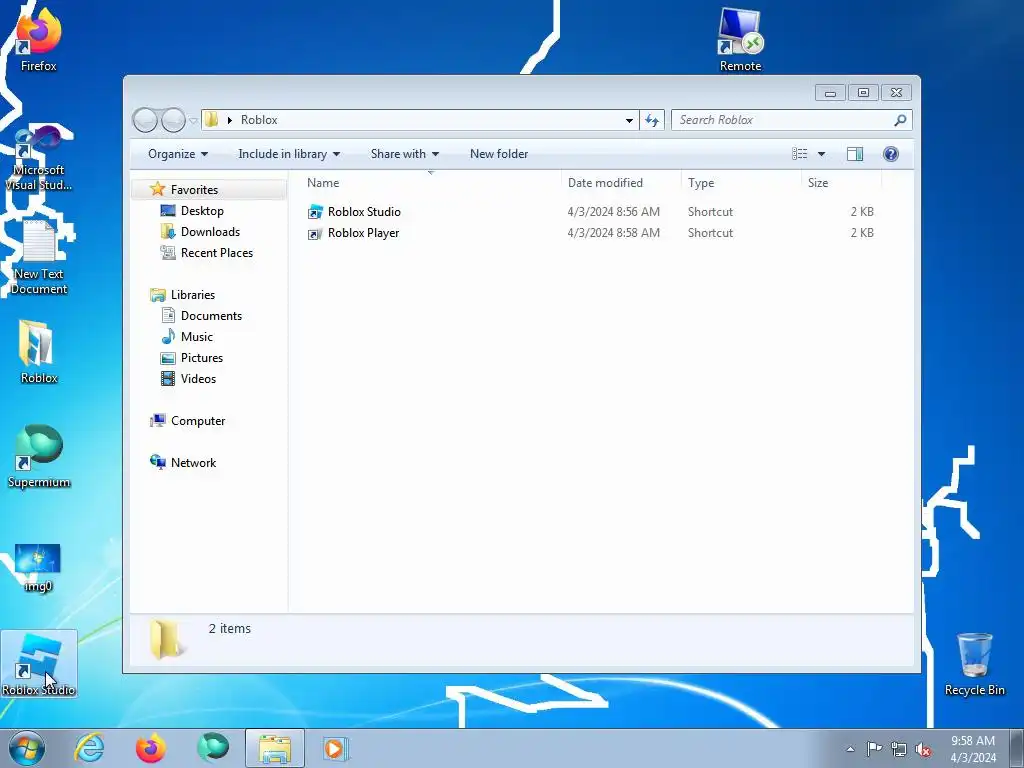This screenshot has height=768, width=1024.
Task: Select Computer in the navigation pane
Action: click(197, 421)
